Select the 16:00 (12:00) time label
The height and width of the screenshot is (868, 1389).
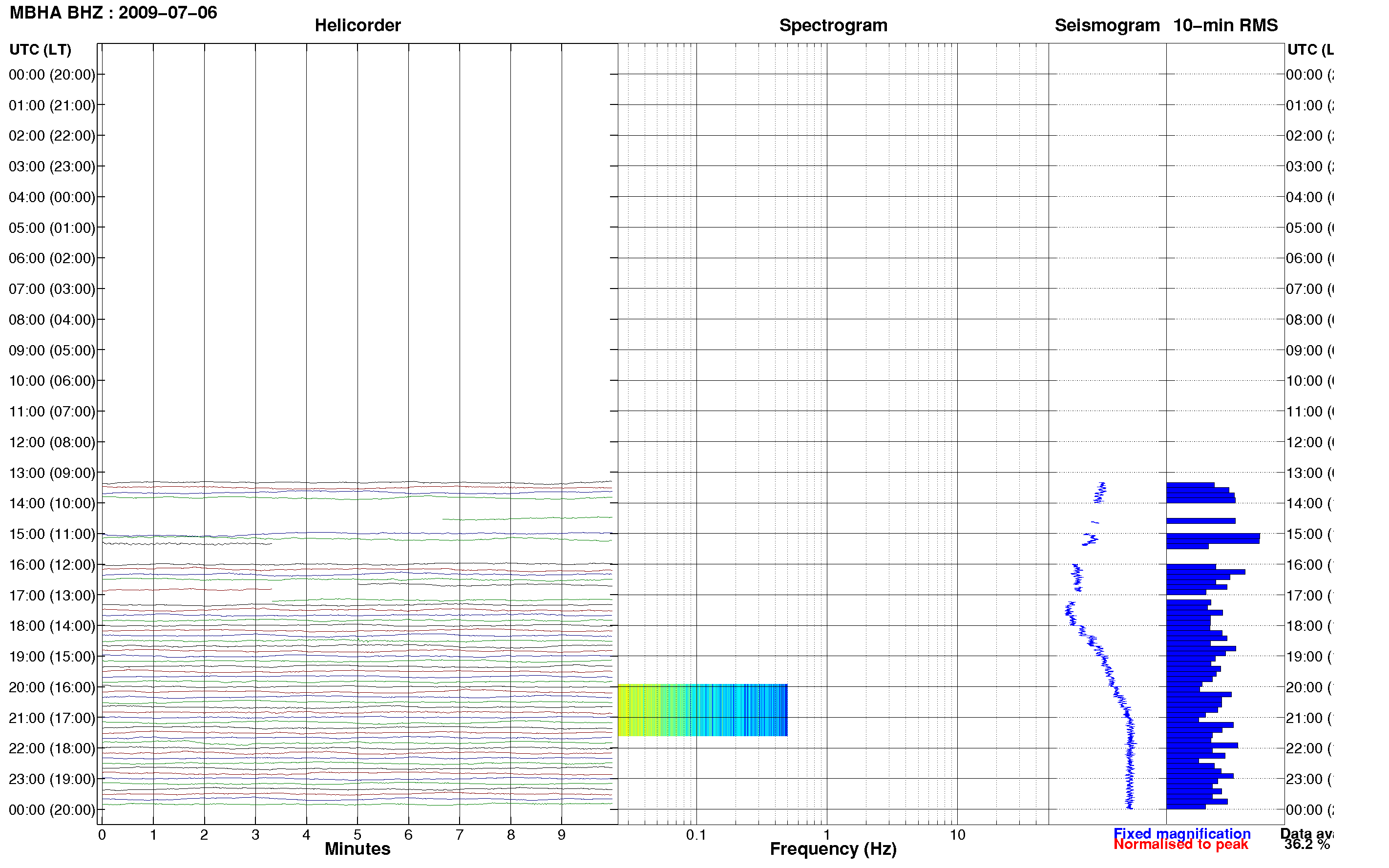[x=52, y=564]
